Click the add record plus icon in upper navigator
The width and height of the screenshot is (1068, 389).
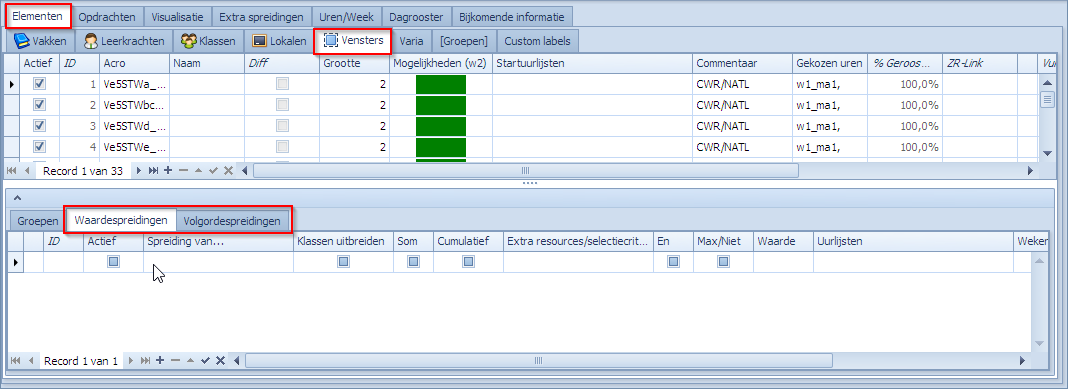168,170
